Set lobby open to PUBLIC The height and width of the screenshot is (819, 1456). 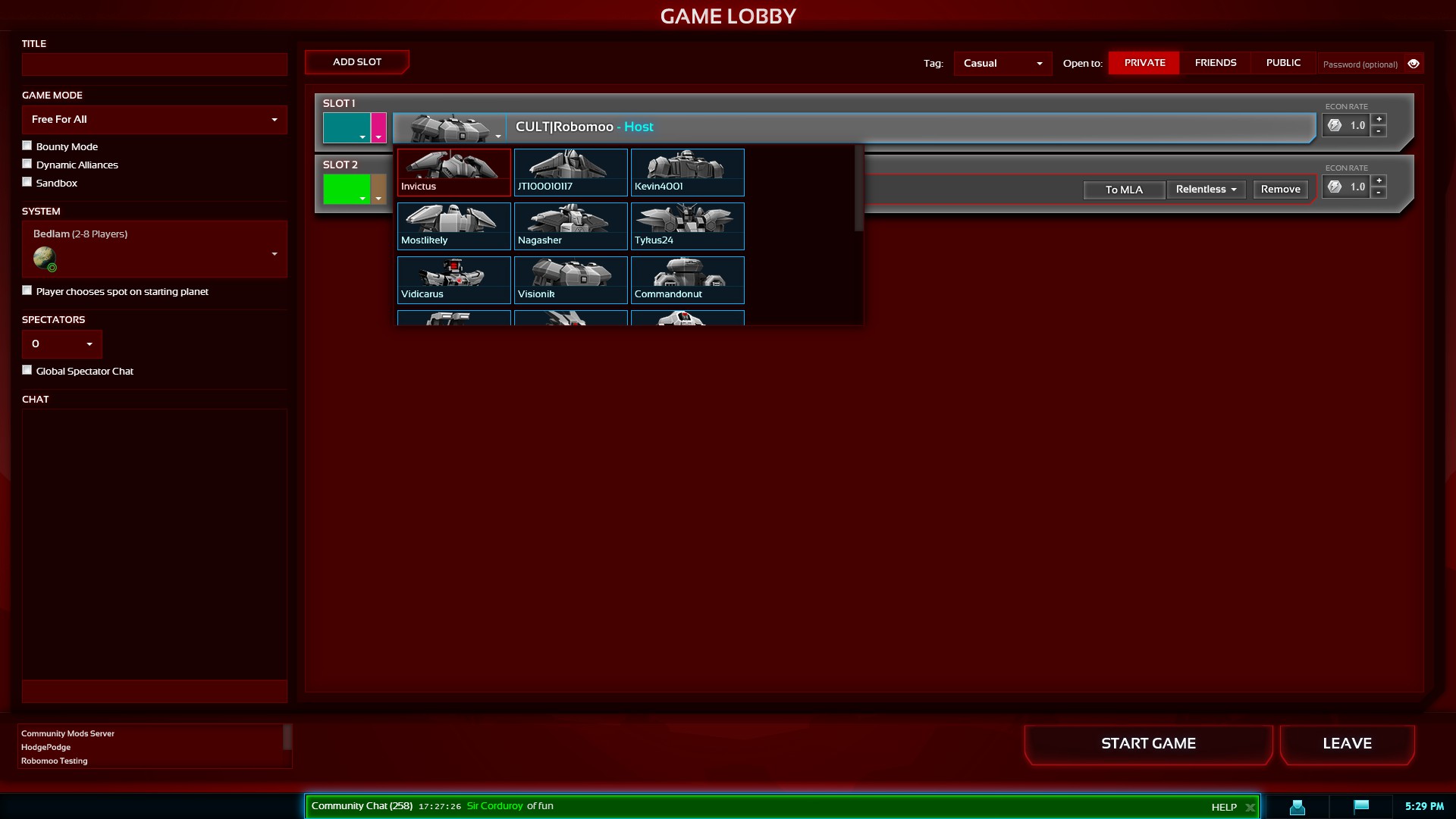pos(1283,63)
